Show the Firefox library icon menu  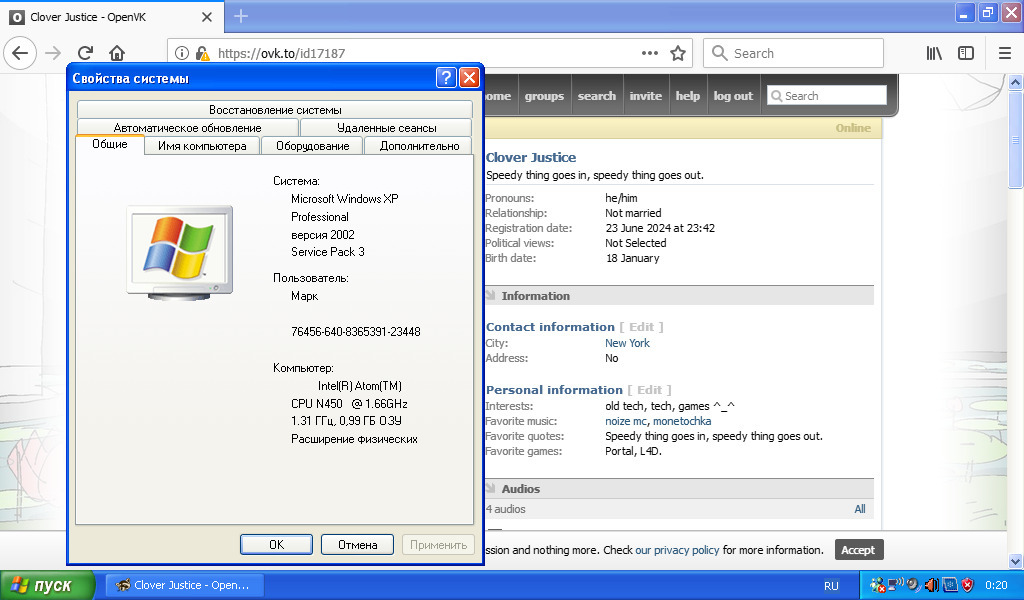pyautogui.click(x=934, y=53)
